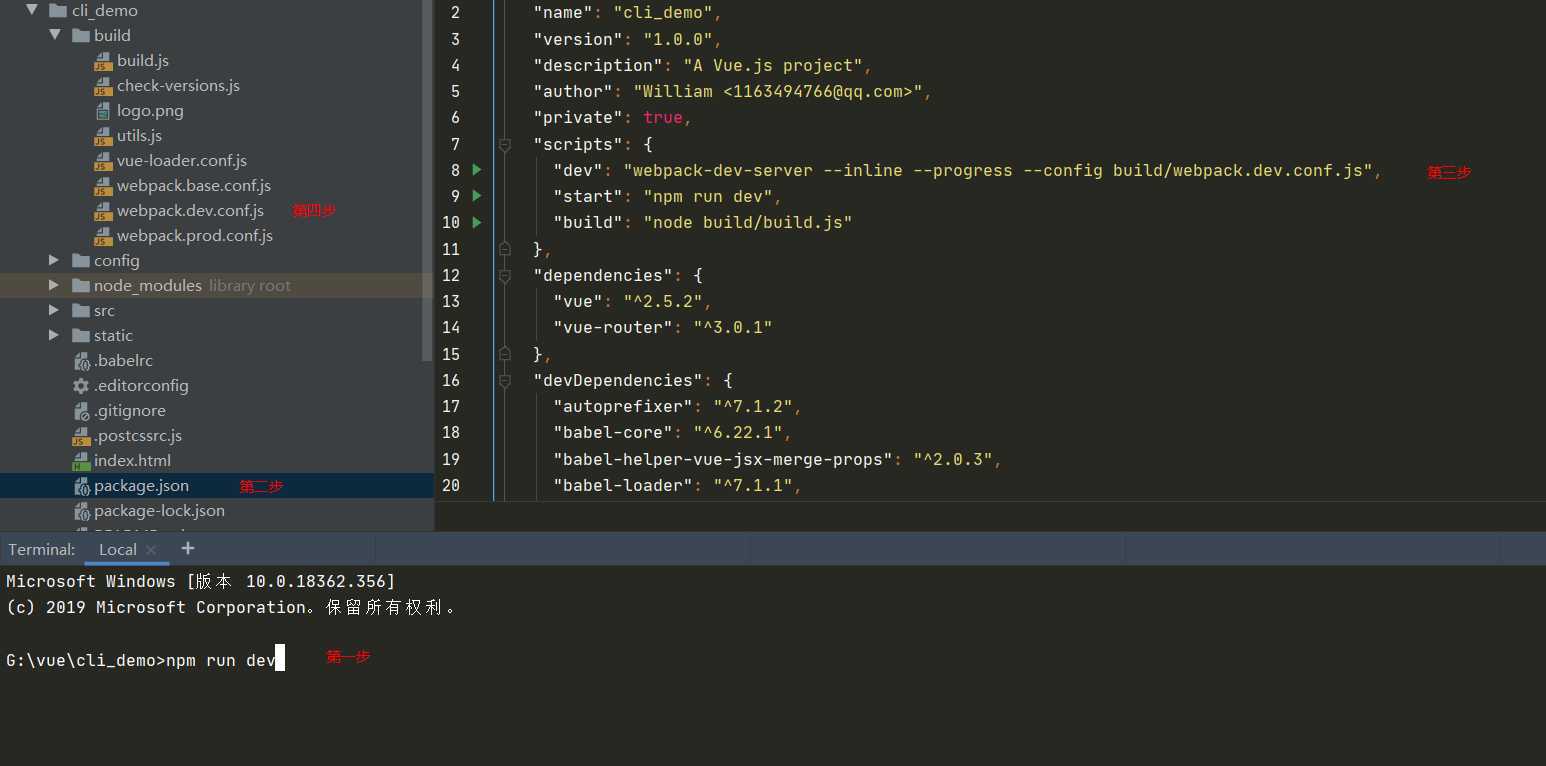Click the "autoprefixer" key on line 17
The image size is (1546, 766).
[x=622, y=406]
